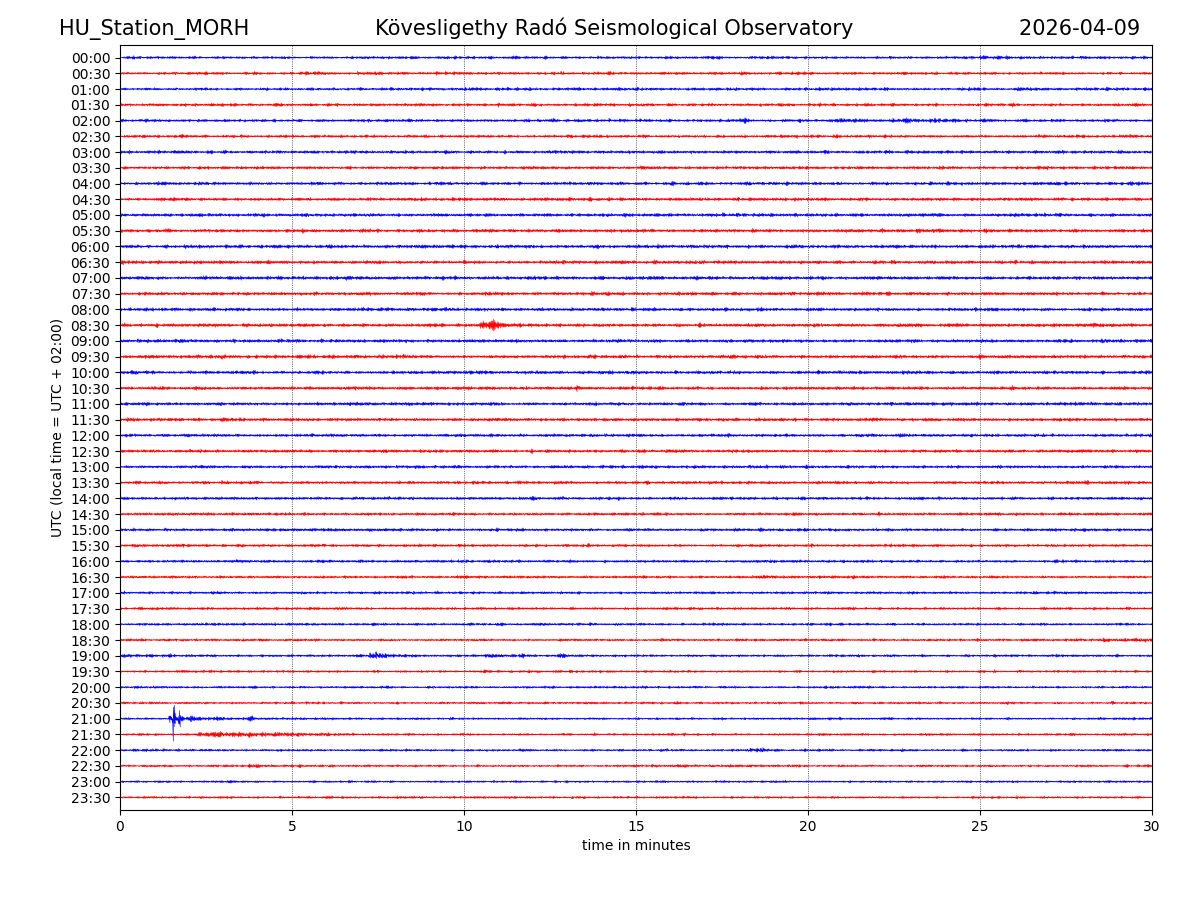Click the x-axis tick label 5
Screen dimensions: 1200x900
point(292,826)
